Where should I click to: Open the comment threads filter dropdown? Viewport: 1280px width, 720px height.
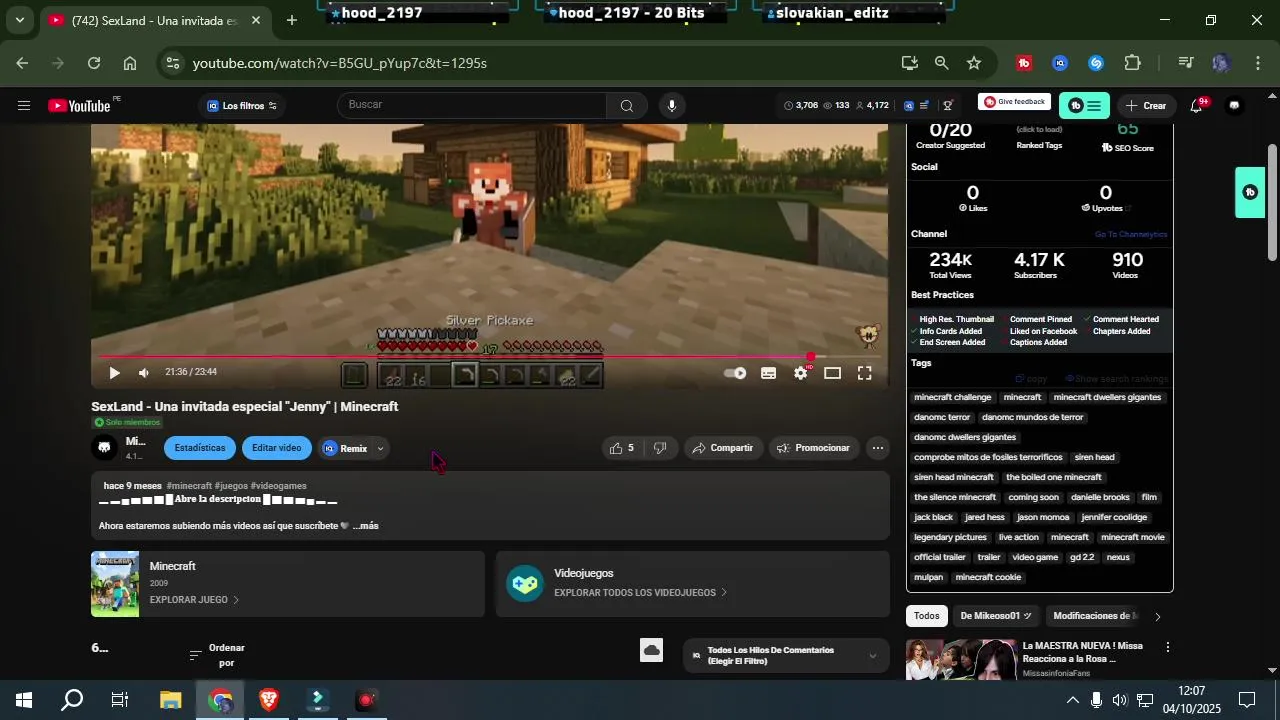coord(785,655)
